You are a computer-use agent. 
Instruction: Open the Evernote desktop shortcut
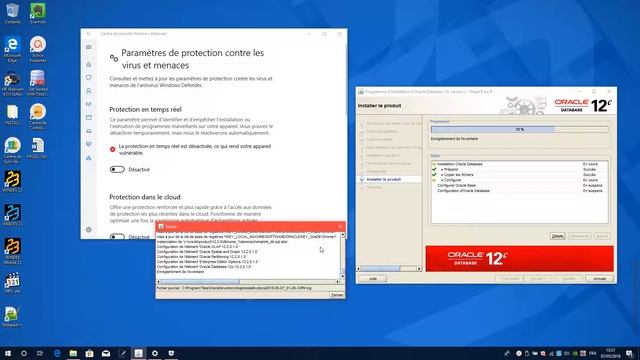click(38, 13)
